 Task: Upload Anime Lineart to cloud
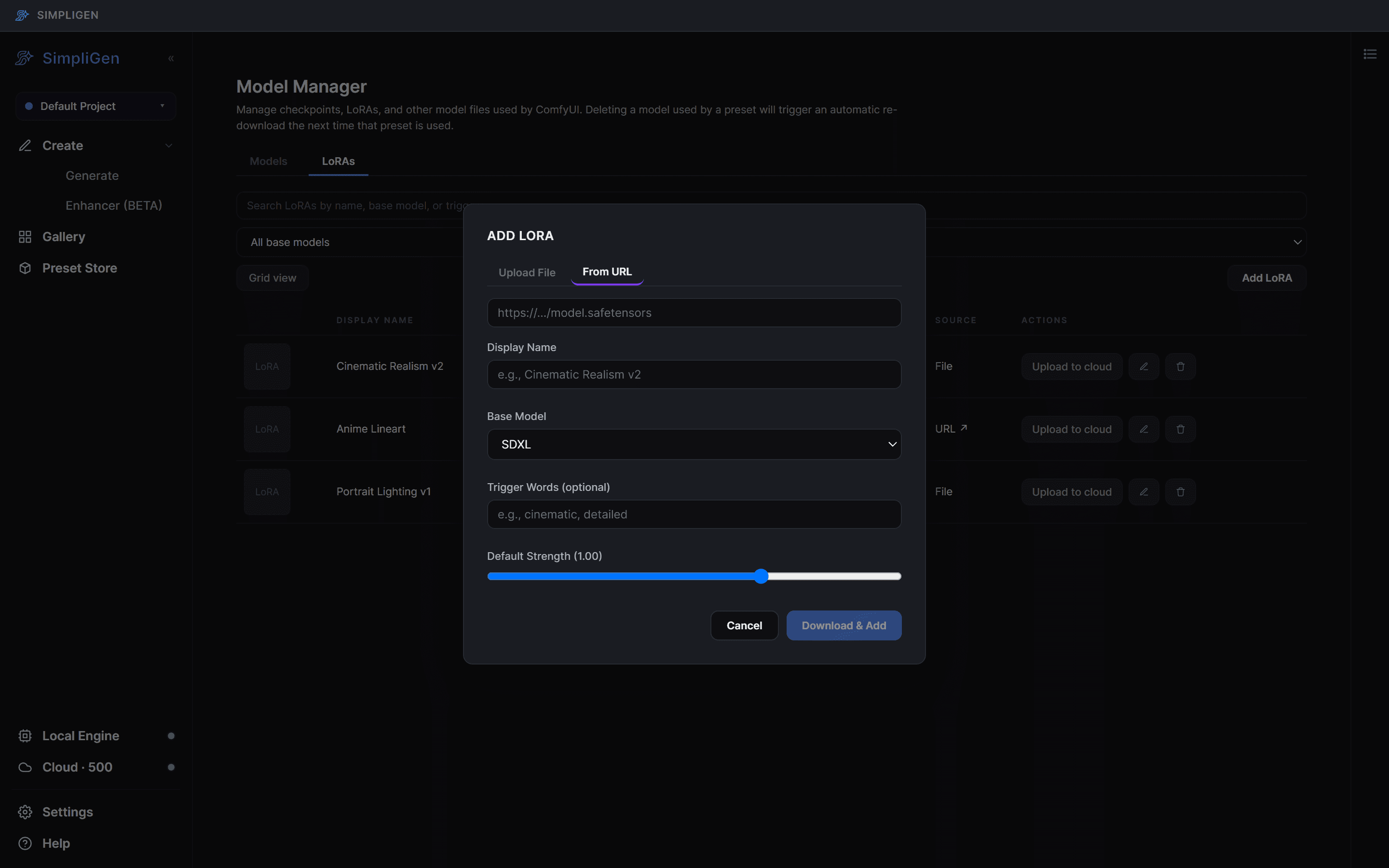[1072, 429]
